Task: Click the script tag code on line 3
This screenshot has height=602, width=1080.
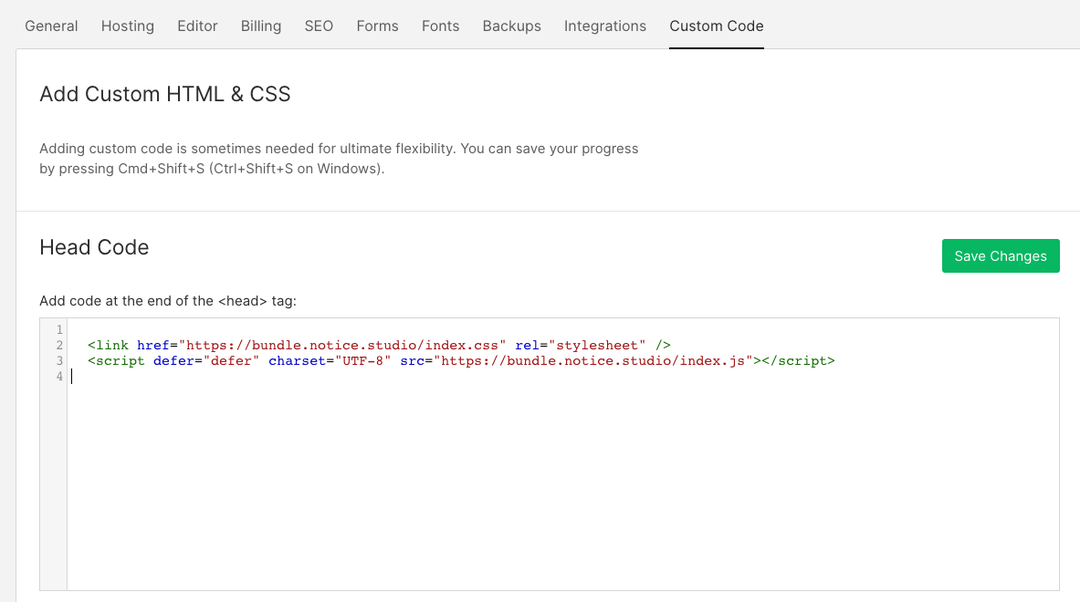Action: click(461, 361)
